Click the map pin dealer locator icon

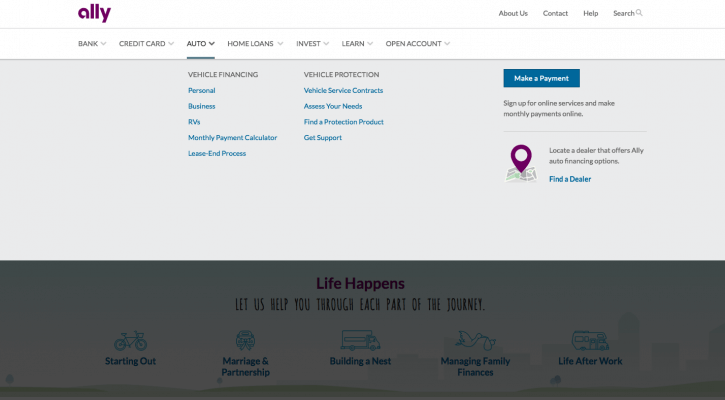520,163
